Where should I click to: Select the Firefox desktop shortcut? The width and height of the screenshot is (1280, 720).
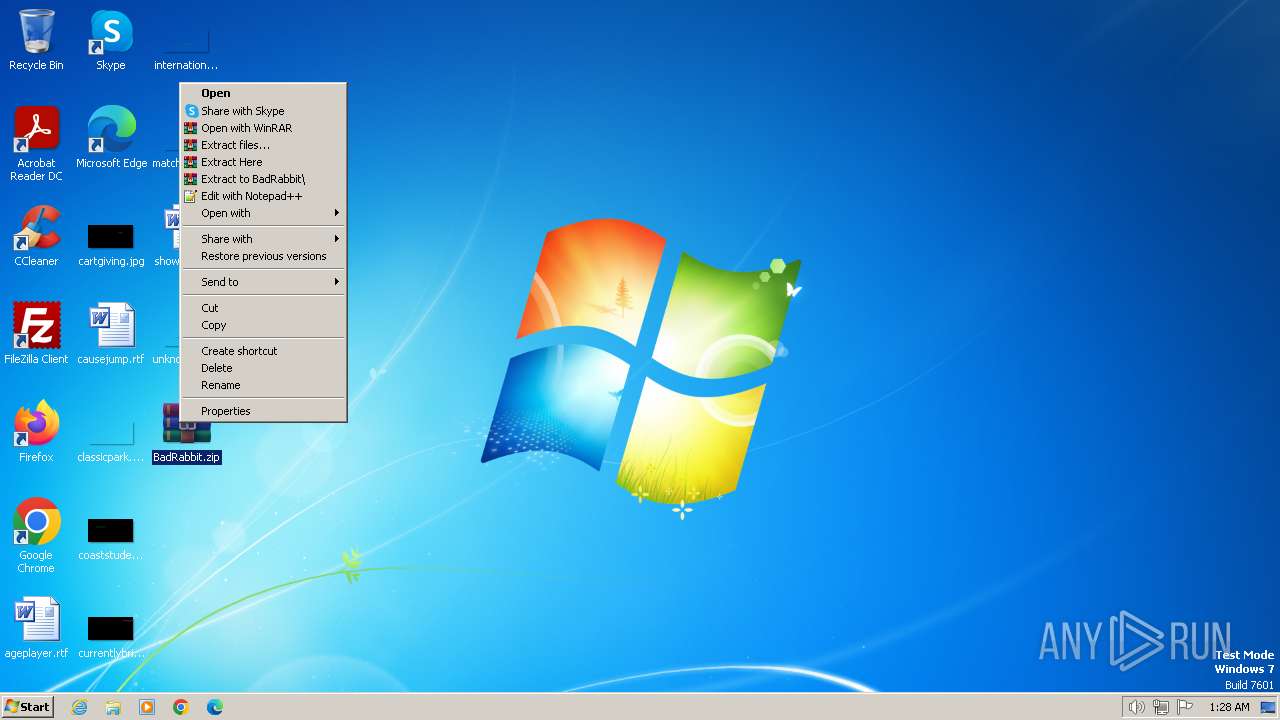36,432
